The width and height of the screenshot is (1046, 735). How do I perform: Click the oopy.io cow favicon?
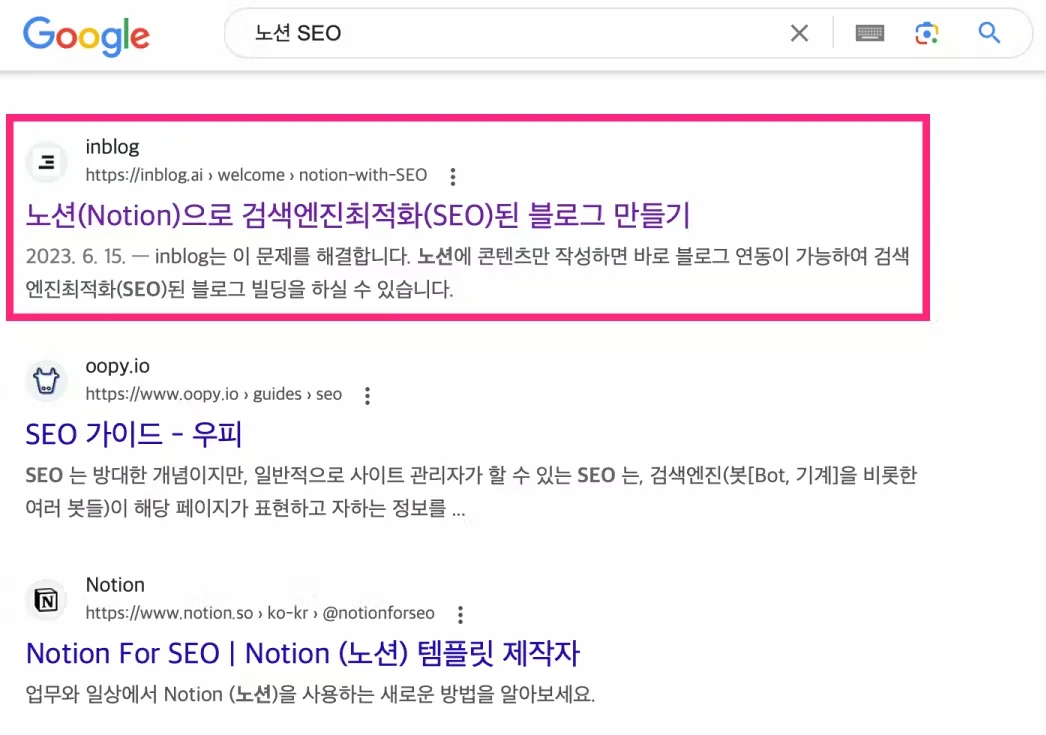[46, 381]
